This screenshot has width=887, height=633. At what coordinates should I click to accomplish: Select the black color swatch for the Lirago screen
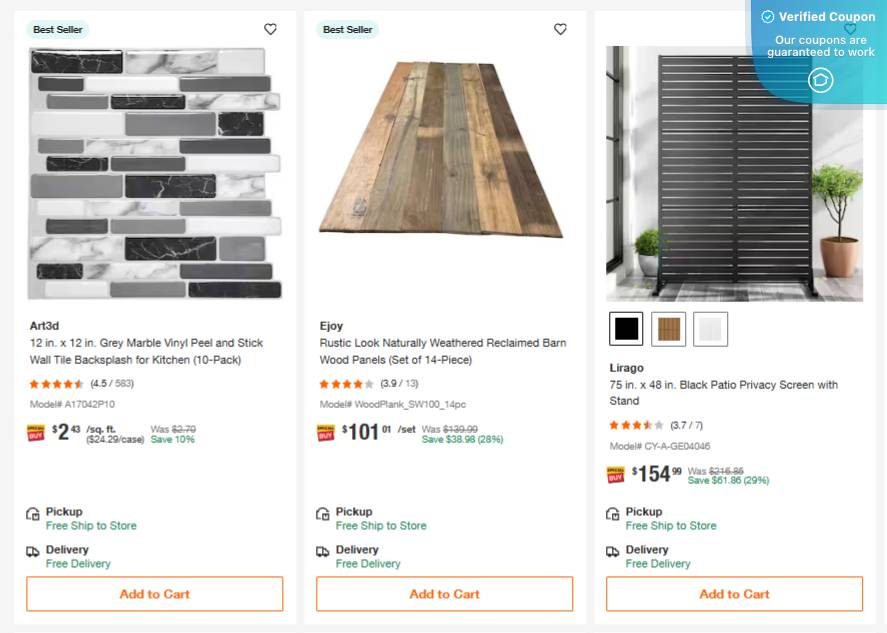pyautogui.click(x=626, y=328)
